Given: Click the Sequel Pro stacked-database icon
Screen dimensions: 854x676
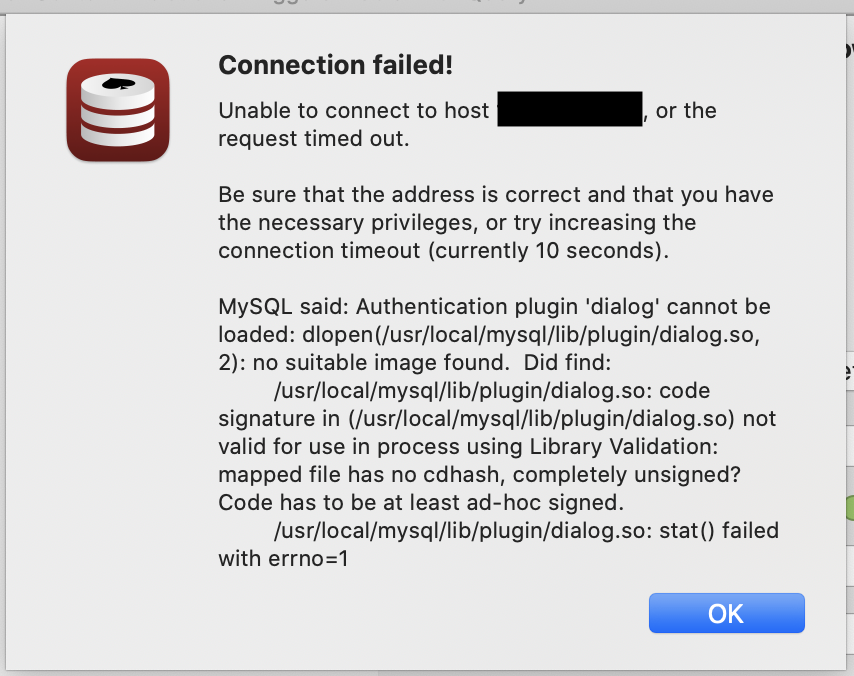Looking at the screenshot, I should 117,110.
